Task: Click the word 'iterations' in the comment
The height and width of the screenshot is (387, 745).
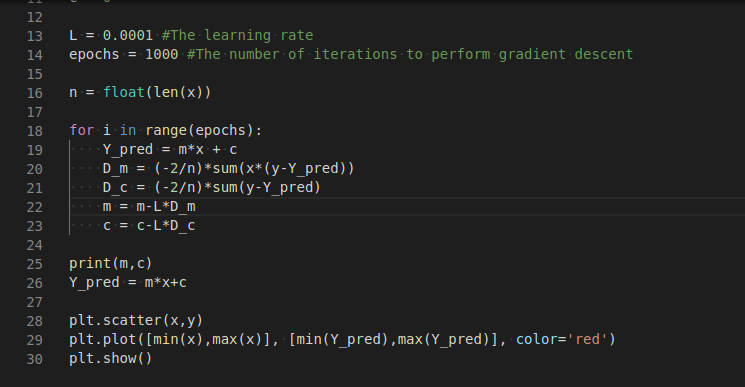Action: [x=355, y=54]
